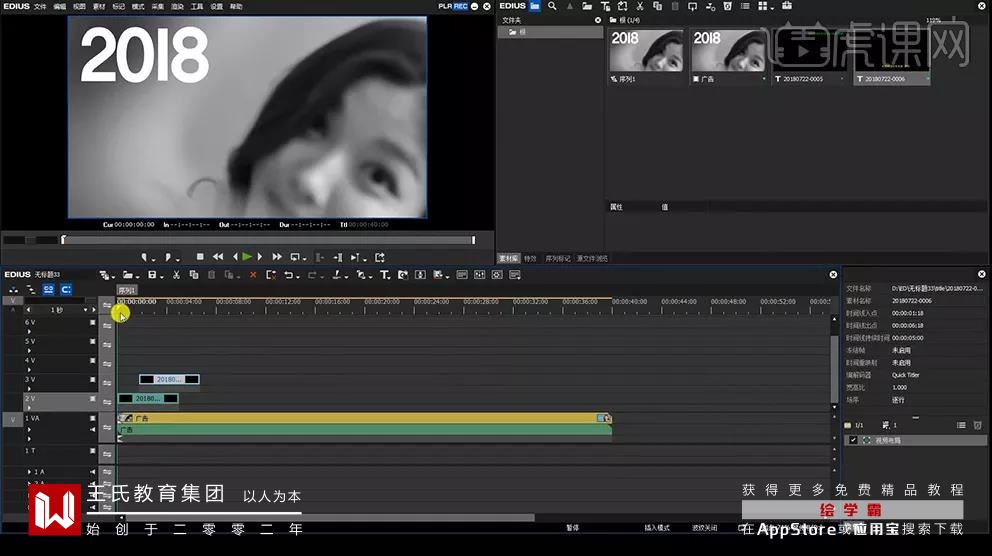Image resolution: width=992 pixels, height=556 pixels.
Task: Toggle the lock box on the 3 V track
Action: (x=92, y=380)
